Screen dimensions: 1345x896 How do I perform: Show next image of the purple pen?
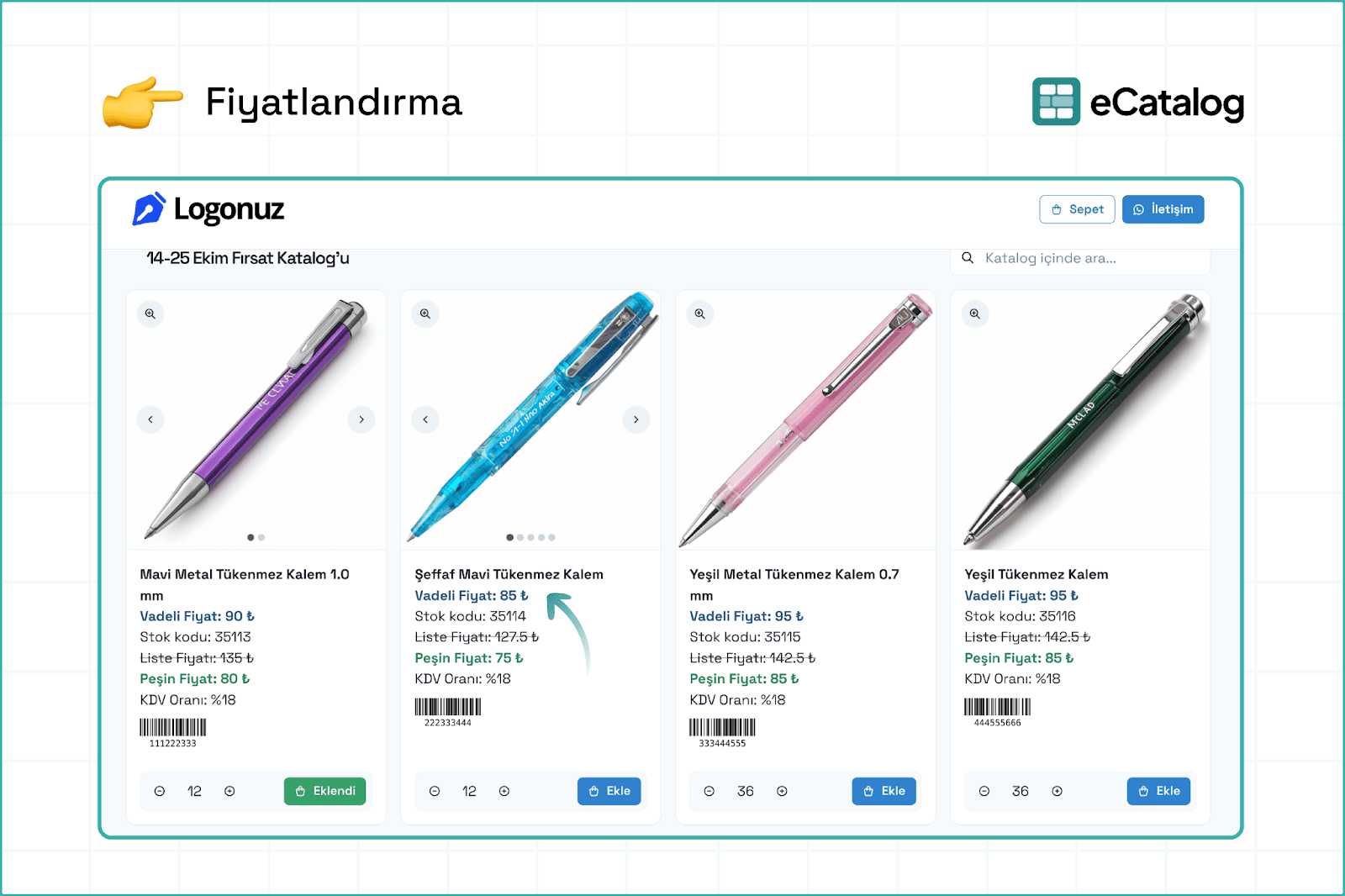pos(361,419)
